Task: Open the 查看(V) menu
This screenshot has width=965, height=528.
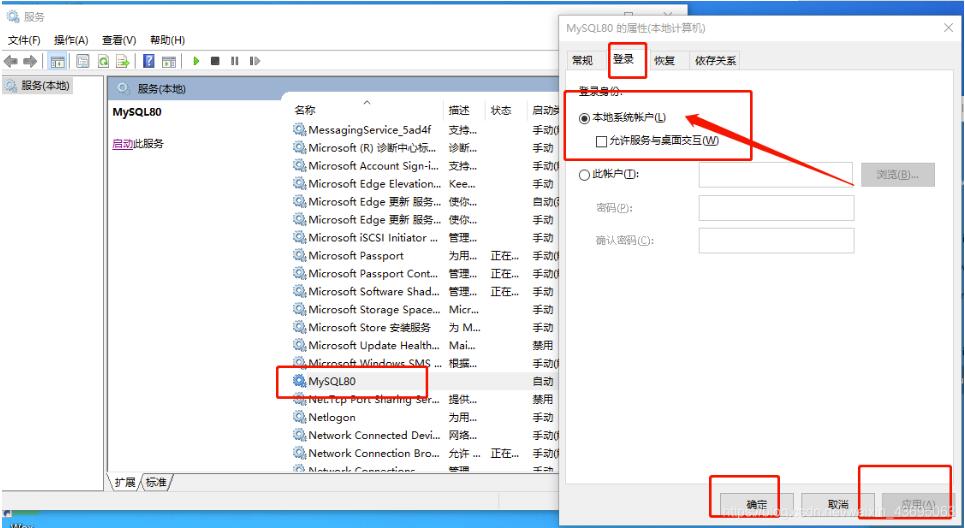Action: coord(119,40)
